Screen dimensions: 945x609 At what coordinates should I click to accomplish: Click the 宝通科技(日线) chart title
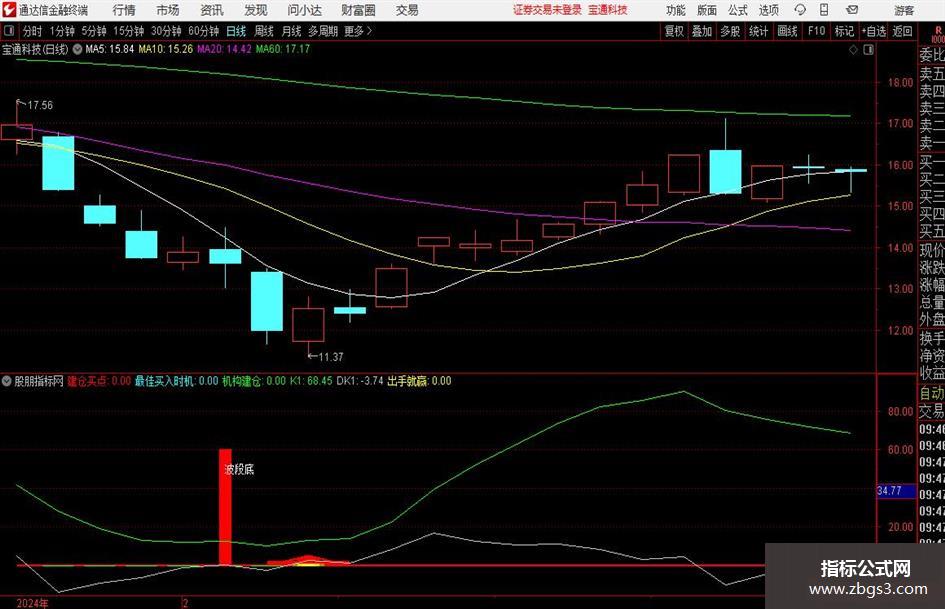[x=35, y=49]
